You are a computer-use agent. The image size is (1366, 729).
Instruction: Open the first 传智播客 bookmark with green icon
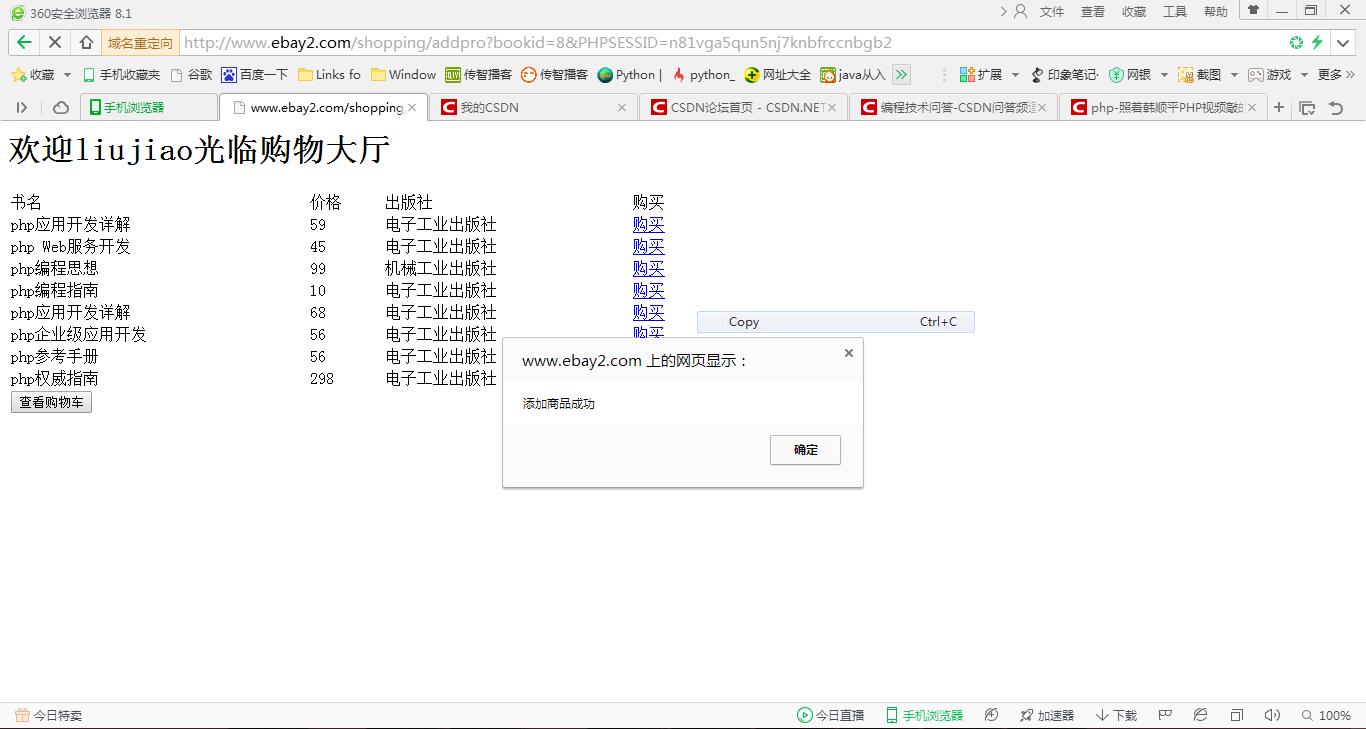[x=478, y=75]
